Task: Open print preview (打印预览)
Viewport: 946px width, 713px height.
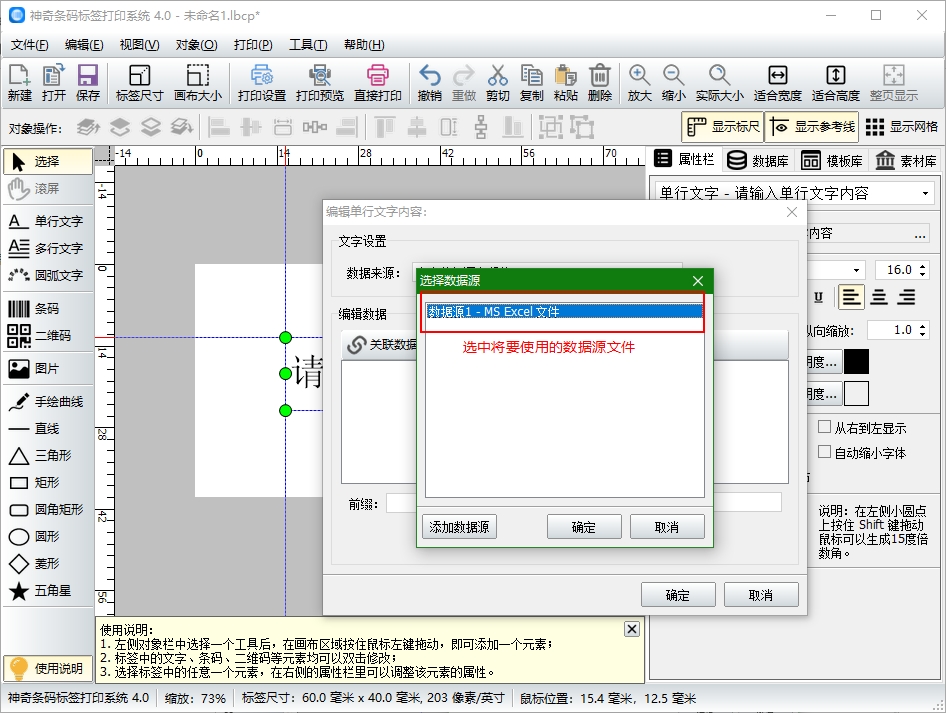Action: tap(319, 83)
